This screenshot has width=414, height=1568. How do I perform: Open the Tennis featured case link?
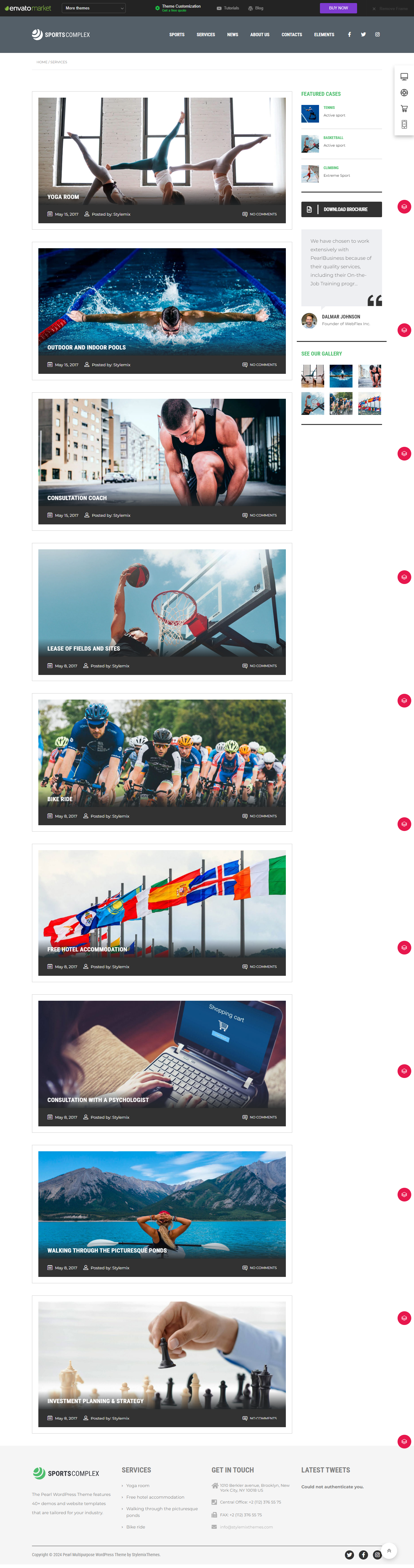coord(329,108)
